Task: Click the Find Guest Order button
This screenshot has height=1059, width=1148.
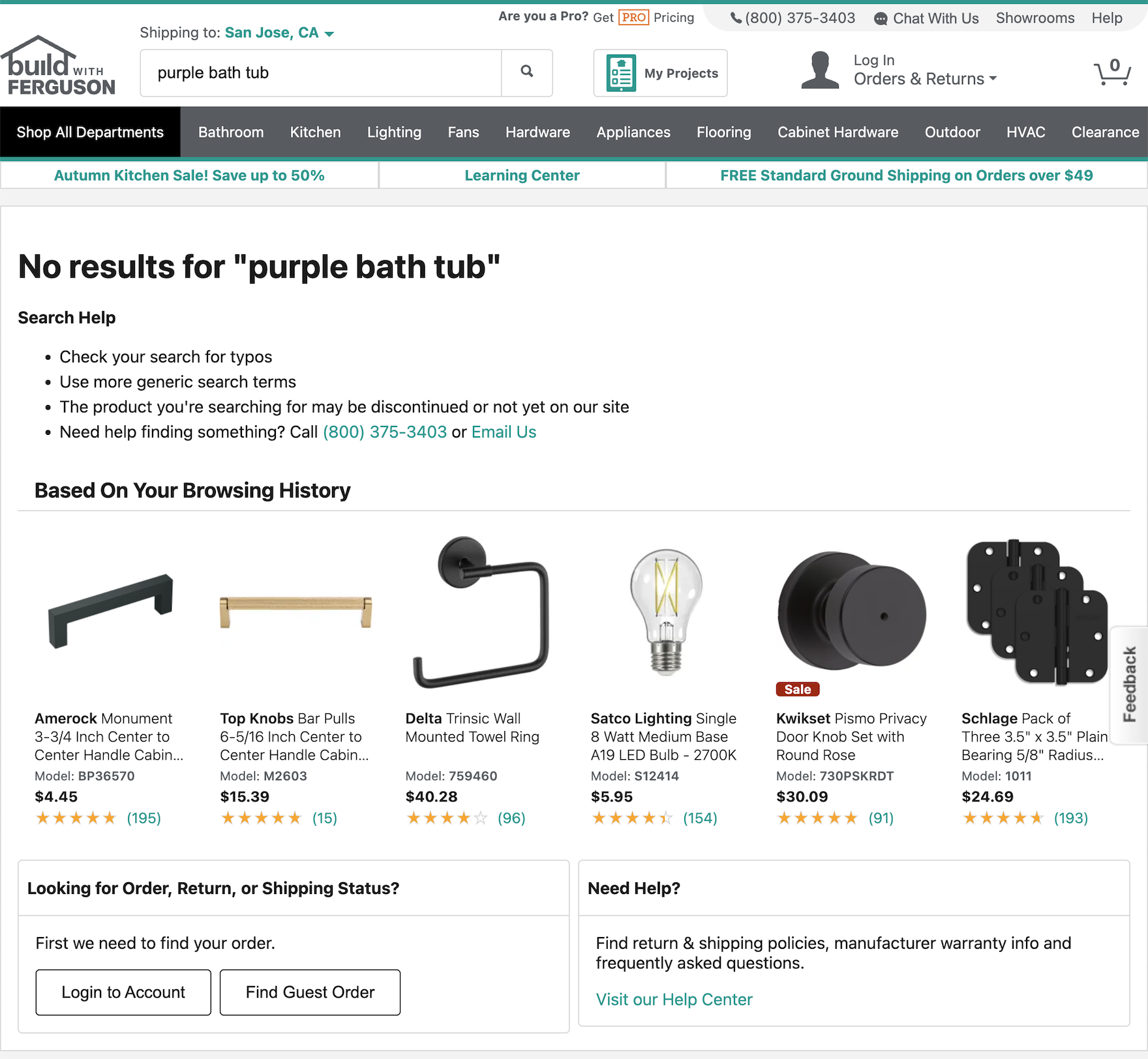Action: coord(310,992)
